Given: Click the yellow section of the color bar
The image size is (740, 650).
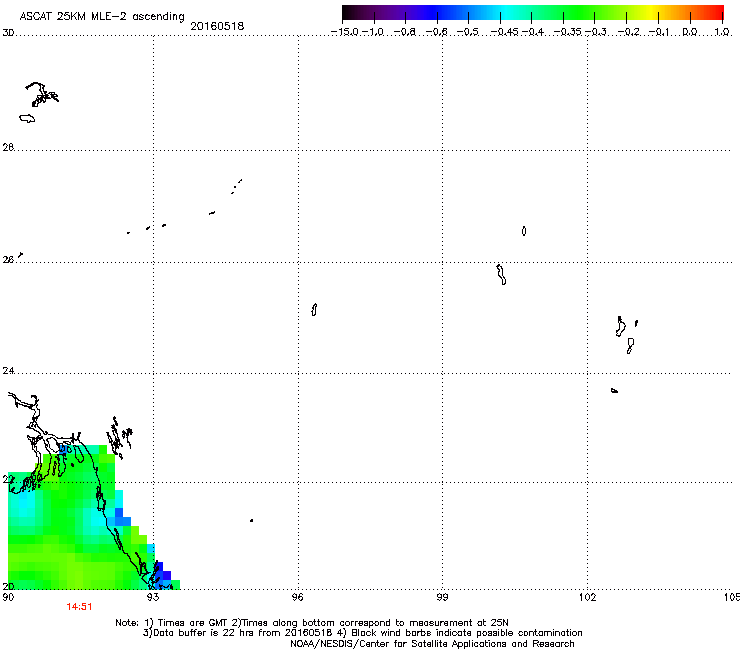Looking at the screenshot, I should tap(650, 12).
